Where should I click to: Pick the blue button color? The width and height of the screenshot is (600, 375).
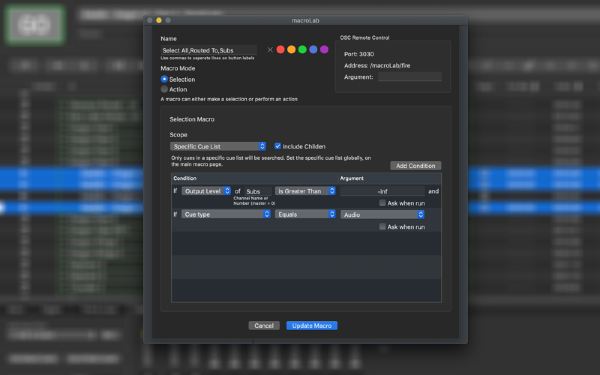click(x=313, y=50)
